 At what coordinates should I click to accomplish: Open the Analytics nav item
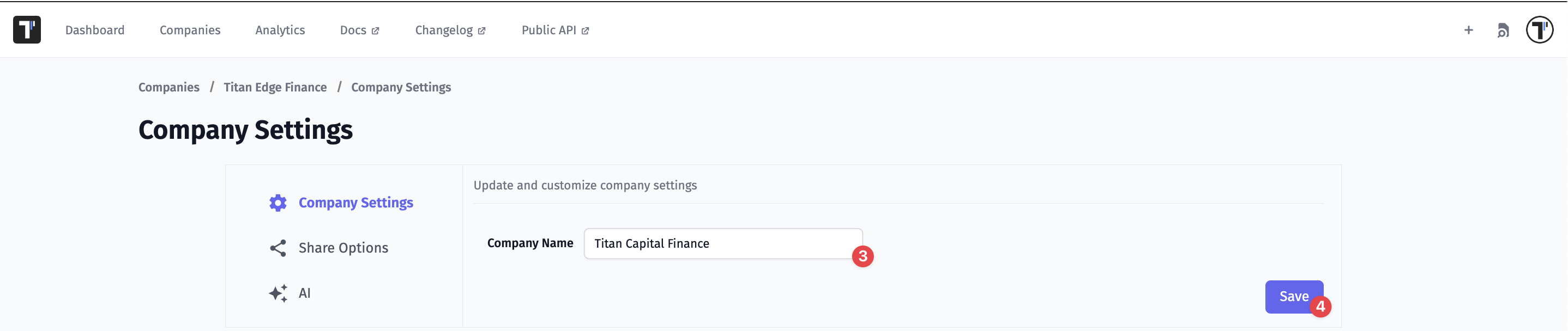tap(280, 30)
